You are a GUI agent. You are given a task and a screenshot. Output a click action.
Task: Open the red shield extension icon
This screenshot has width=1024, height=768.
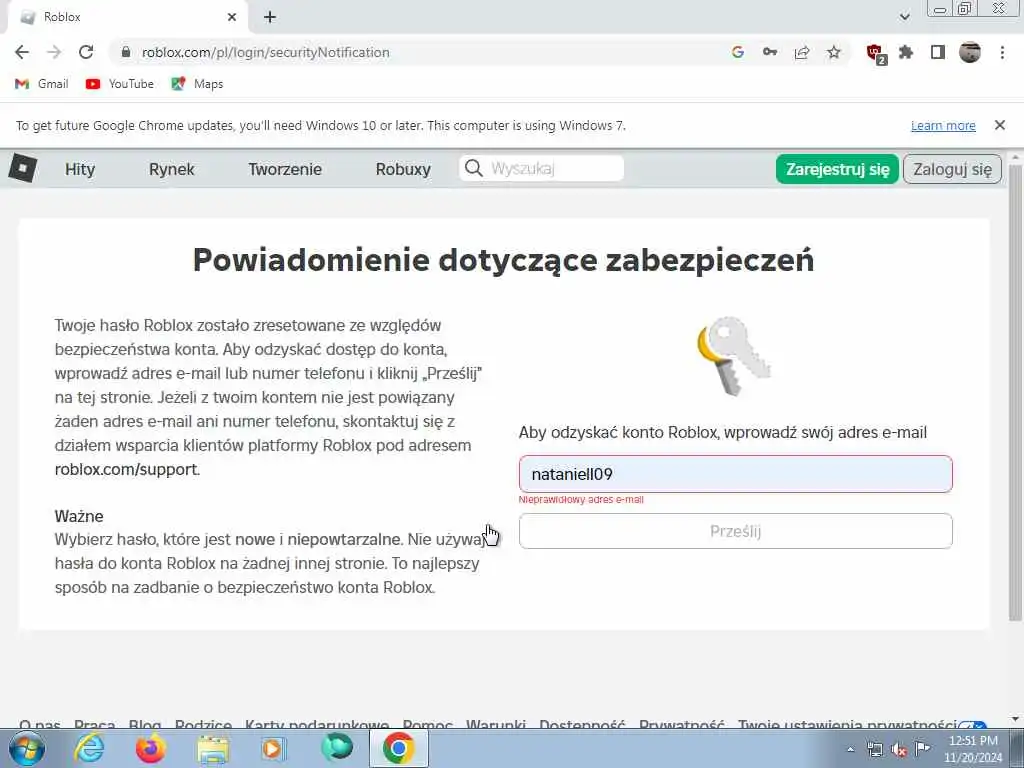(x=876, y=54)
